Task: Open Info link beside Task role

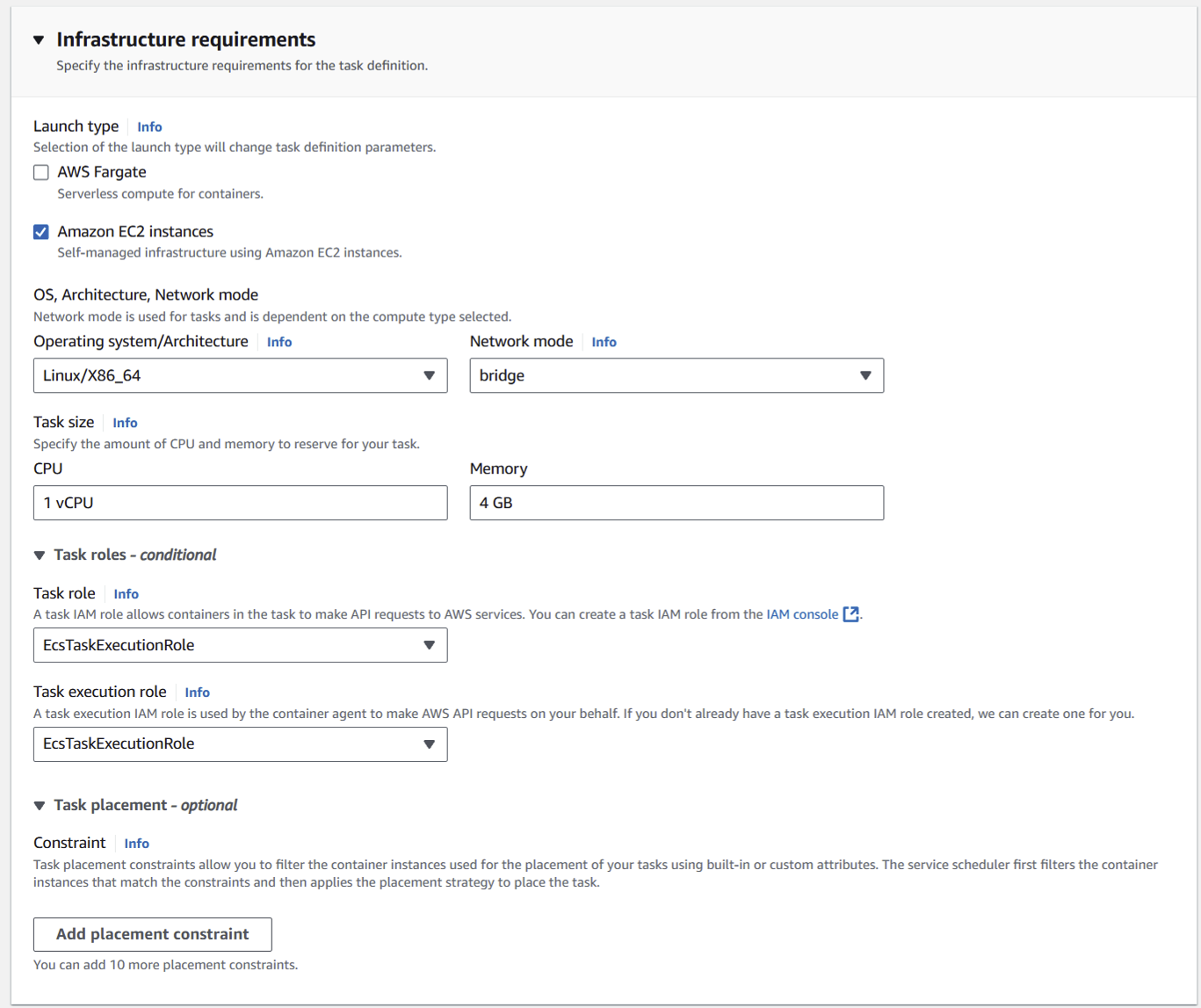Action: 126,594
